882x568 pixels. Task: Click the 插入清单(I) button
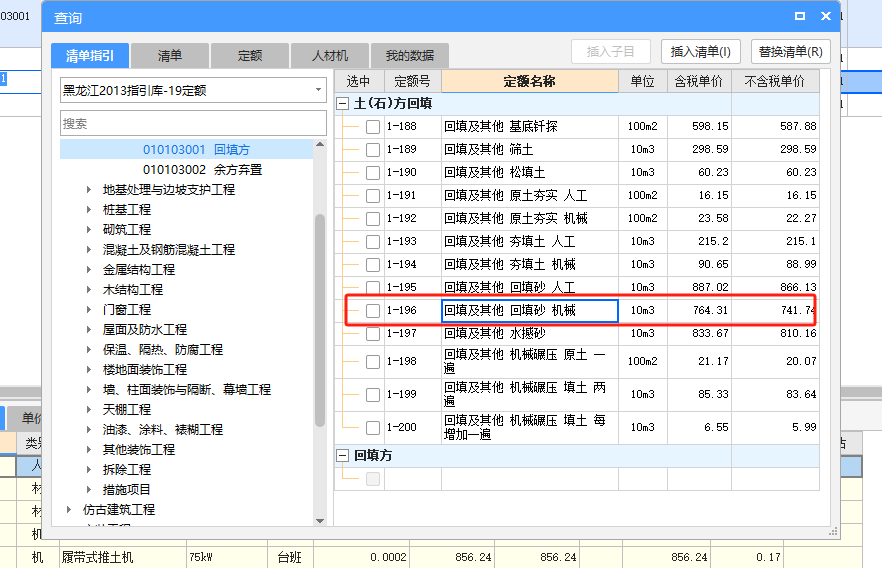click(701, 52)
